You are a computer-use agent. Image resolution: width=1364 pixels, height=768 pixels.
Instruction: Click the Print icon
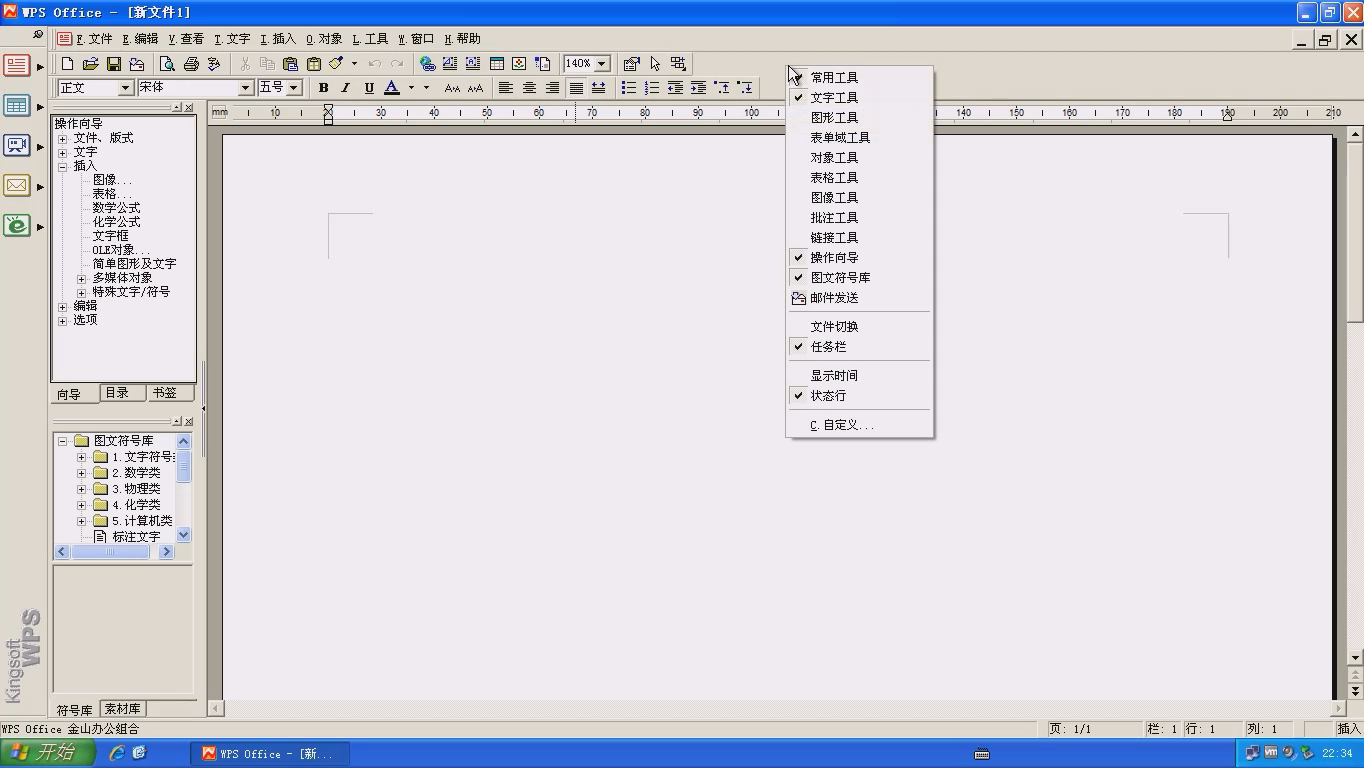coord(190,64)
